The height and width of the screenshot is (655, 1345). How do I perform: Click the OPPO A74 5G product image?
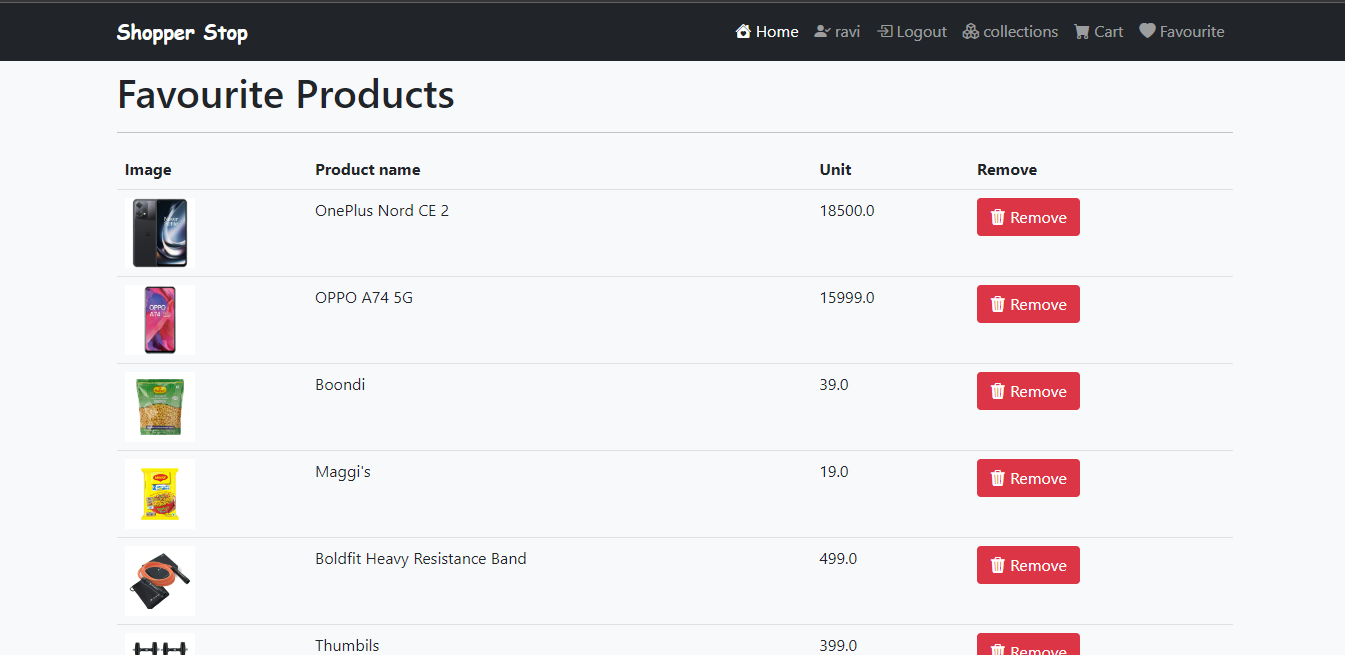click(x=160, y=320)
